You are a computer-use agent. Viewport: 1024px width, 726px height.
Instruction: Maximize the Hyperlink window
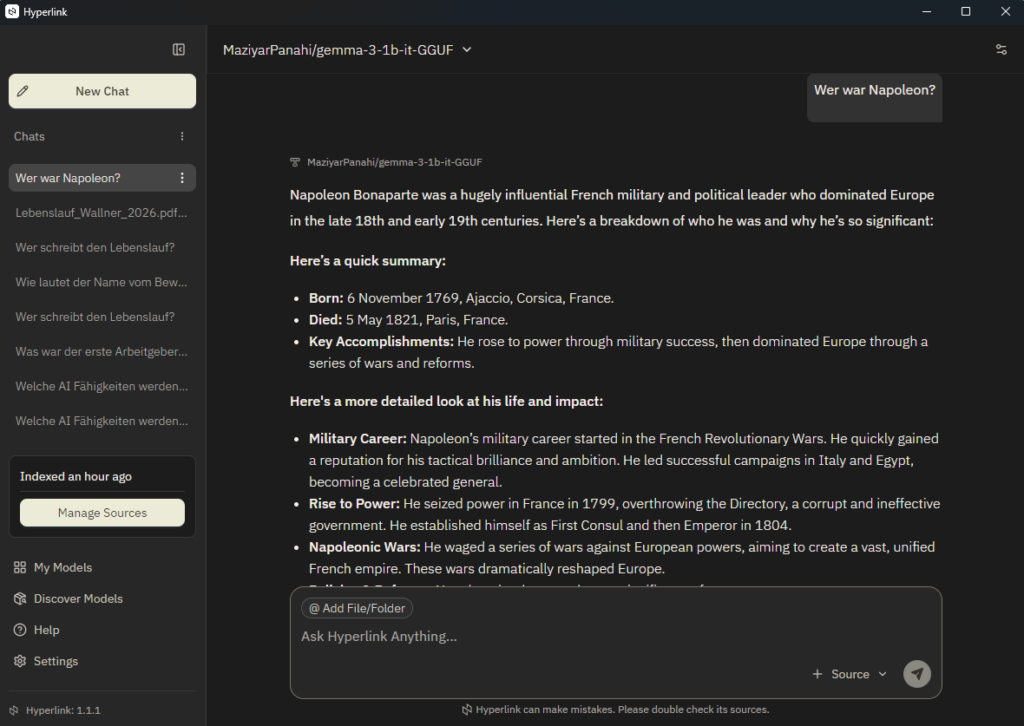pyautogui.click(x=965, y=12)
